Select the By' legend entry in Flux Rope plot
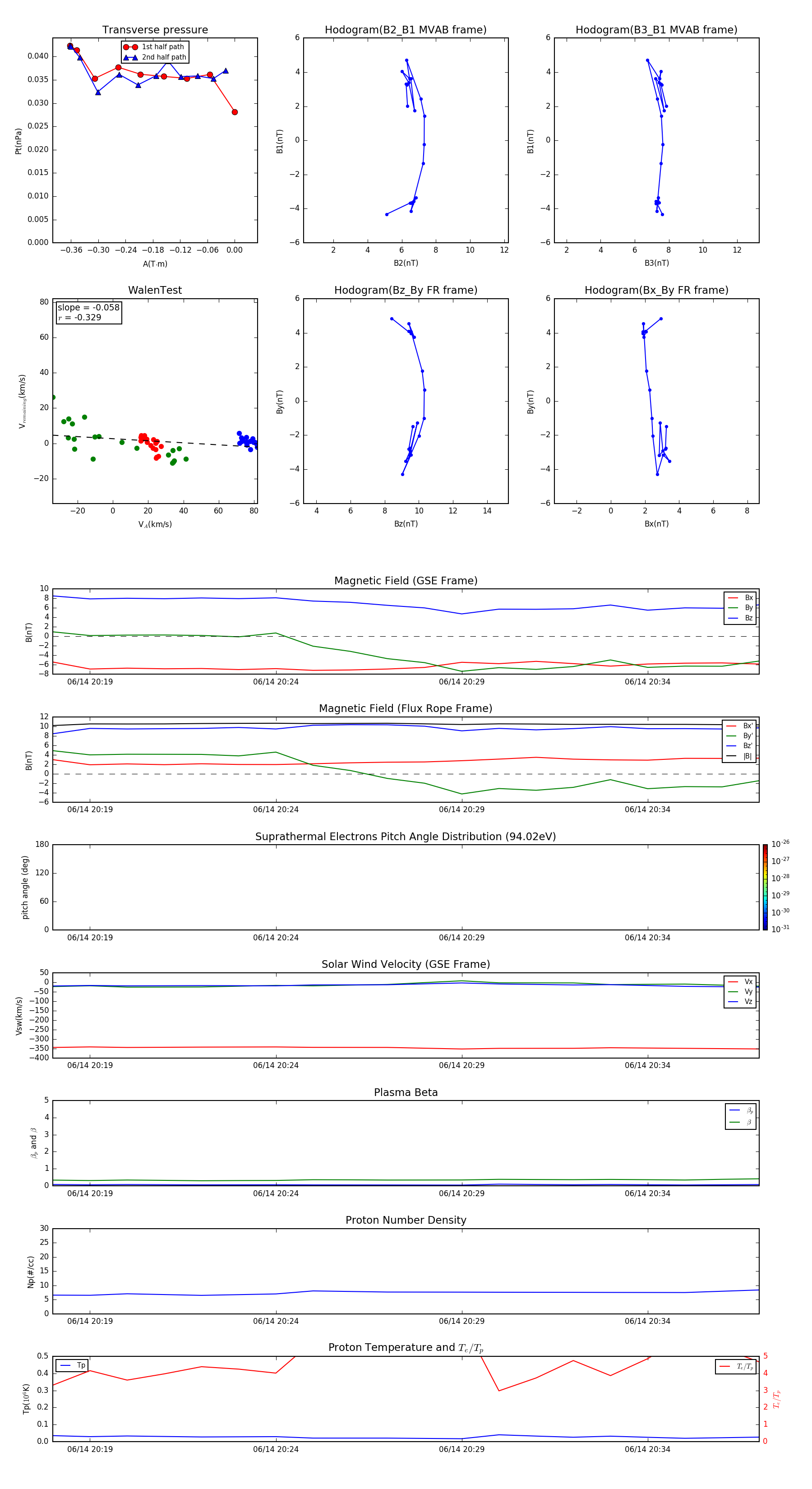The width and height of the screenshot is (812, 1489). 739,736
